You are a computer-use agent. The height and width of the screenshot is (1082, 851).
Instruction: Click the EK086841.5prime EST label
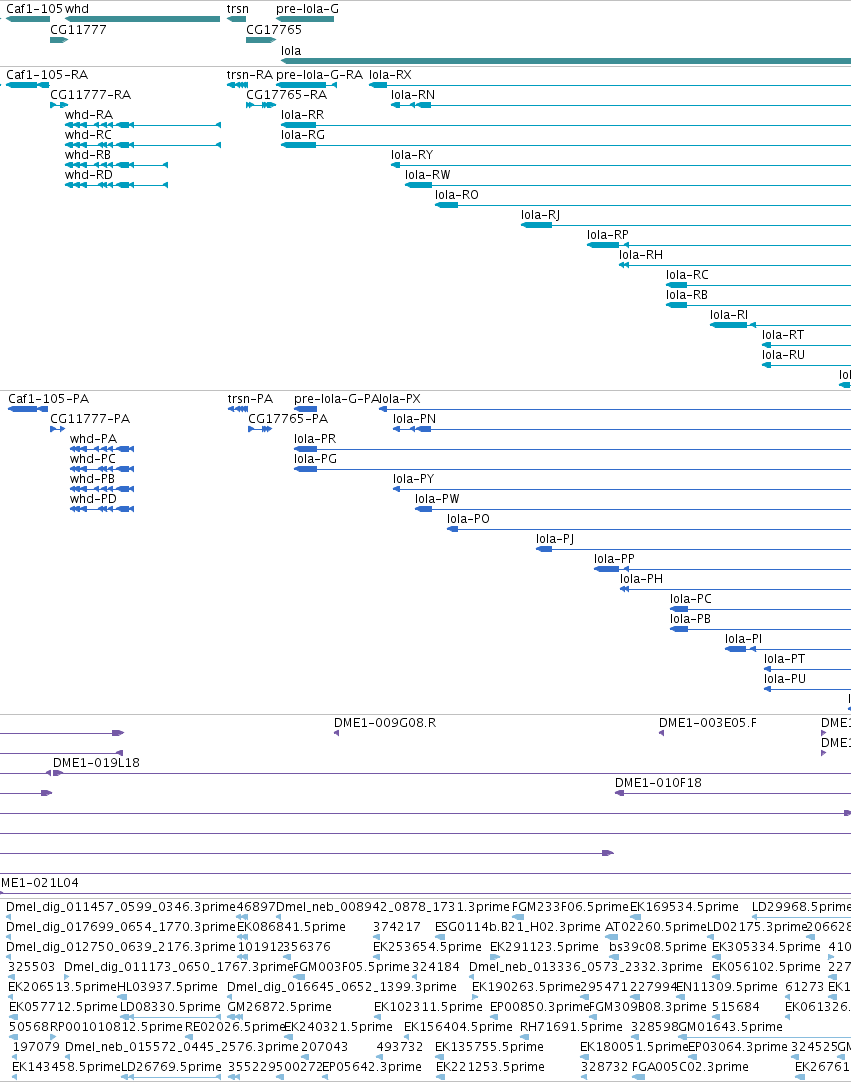pyautogui.click(x=291, y=927)
